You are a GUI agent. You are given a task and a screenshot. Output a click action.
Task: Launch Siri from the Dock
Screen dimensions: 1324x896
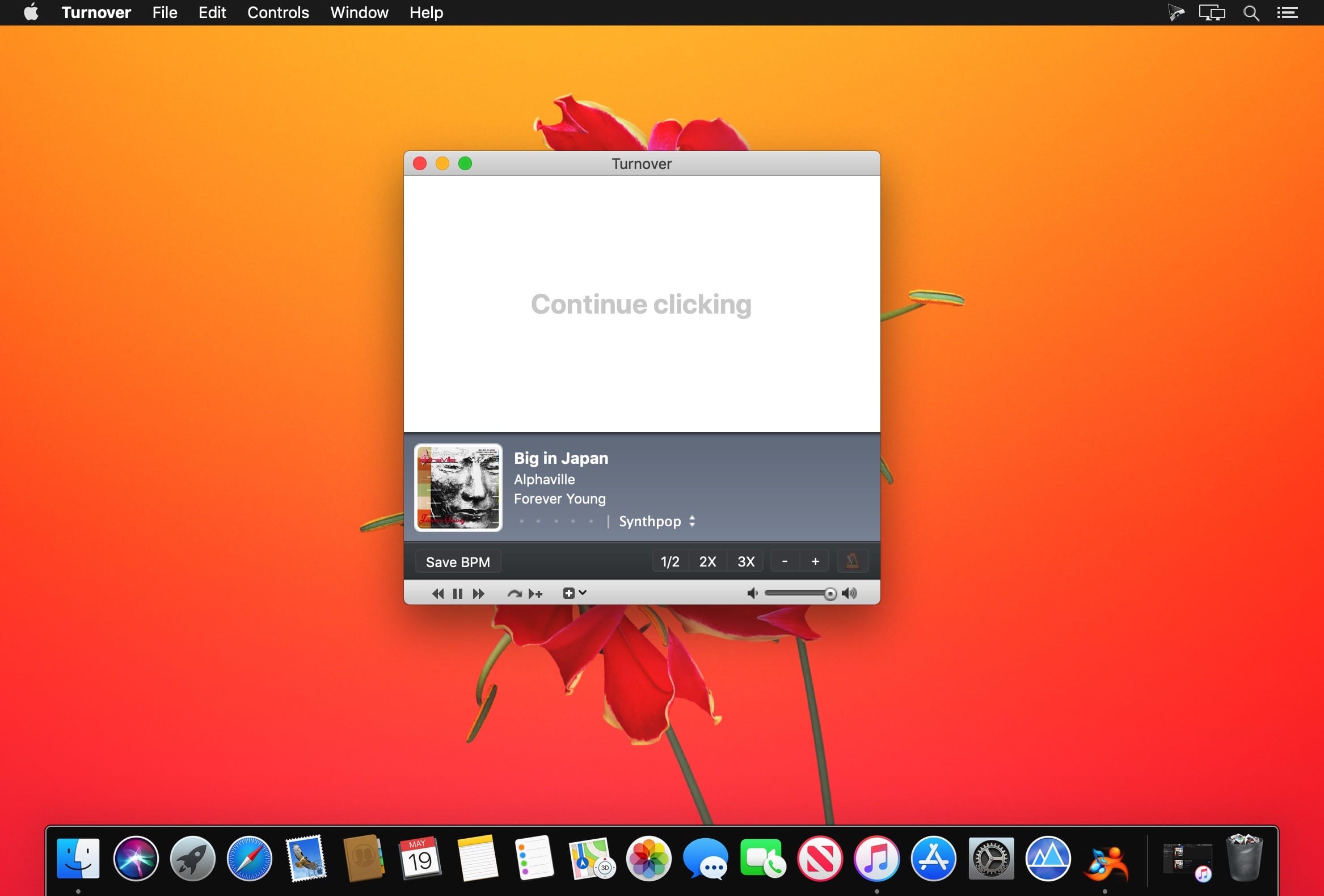tap(136, 859)
